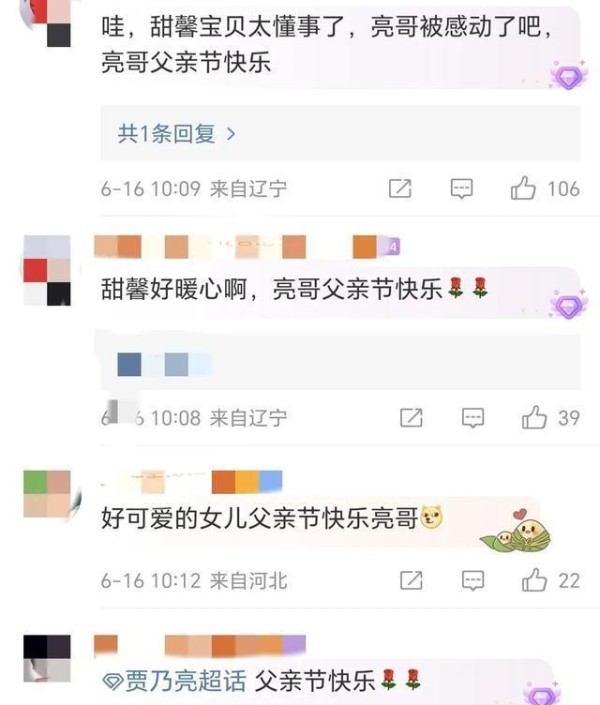Image resolution: width=600 pixels, height=705 pixels.
Task: Like the comment with 39 likes
Action: [x=534, y=417]
